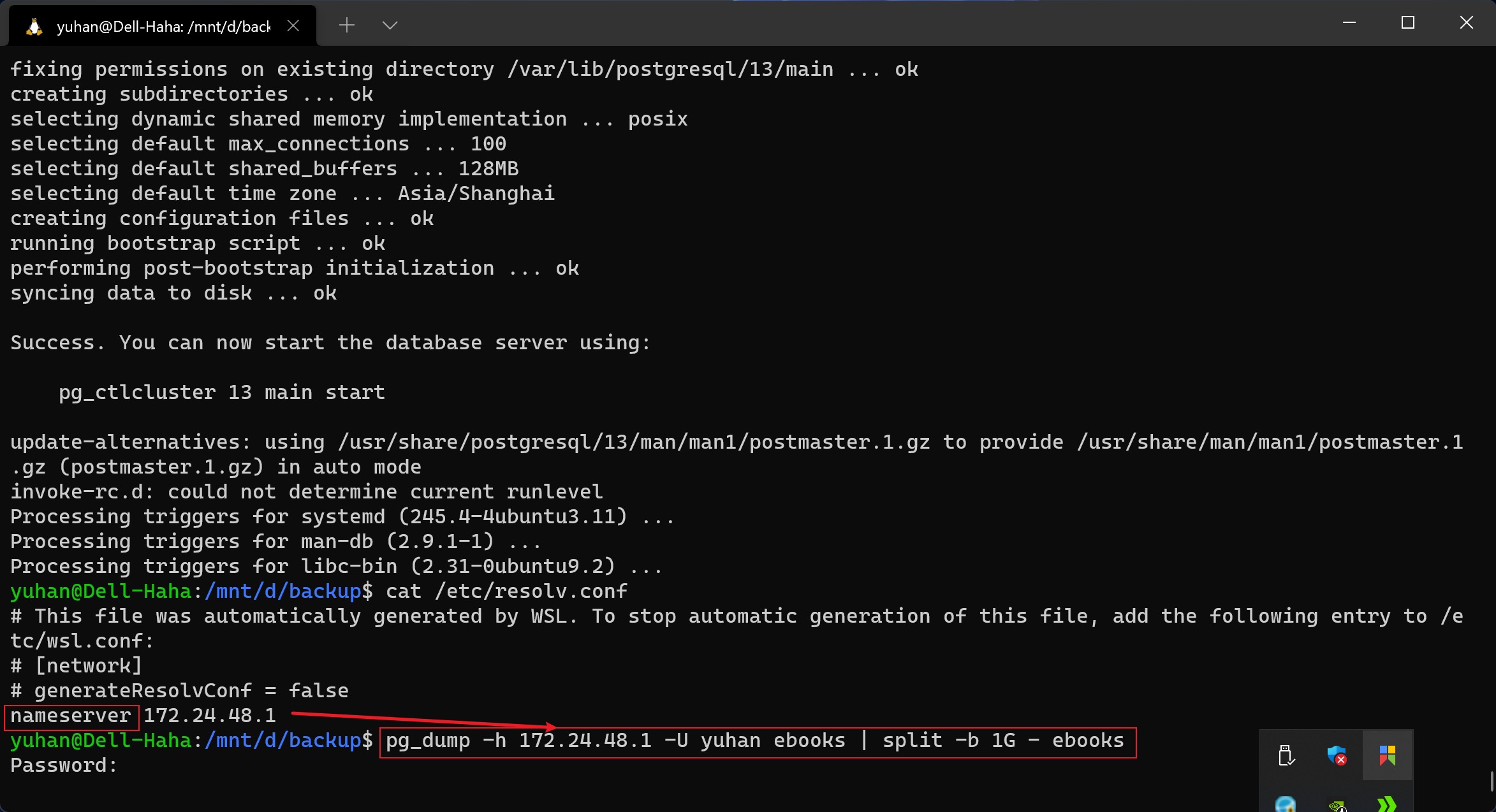Select the colorful four-square tray icon
The width and height of the screenshot is (1496, 812).
point(1388,756)
